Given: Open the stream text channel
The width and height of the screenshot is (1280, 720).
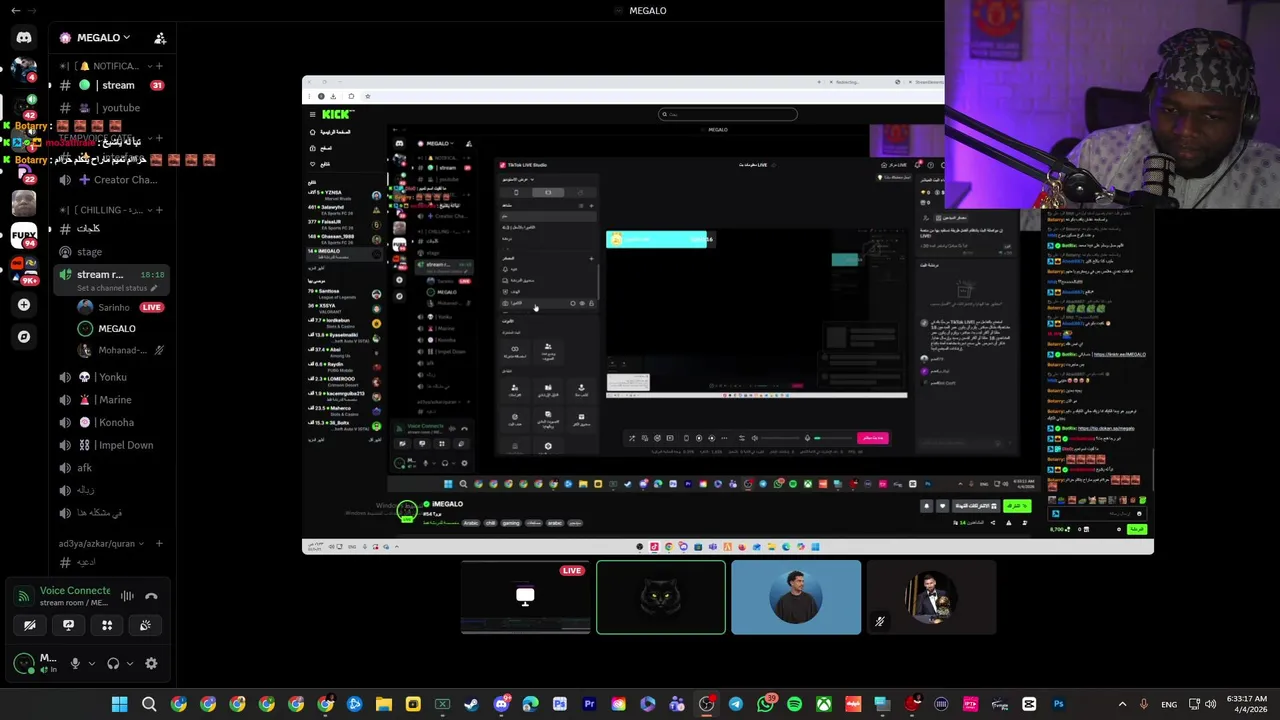Looking at the screenshot, I should point(111,85).
